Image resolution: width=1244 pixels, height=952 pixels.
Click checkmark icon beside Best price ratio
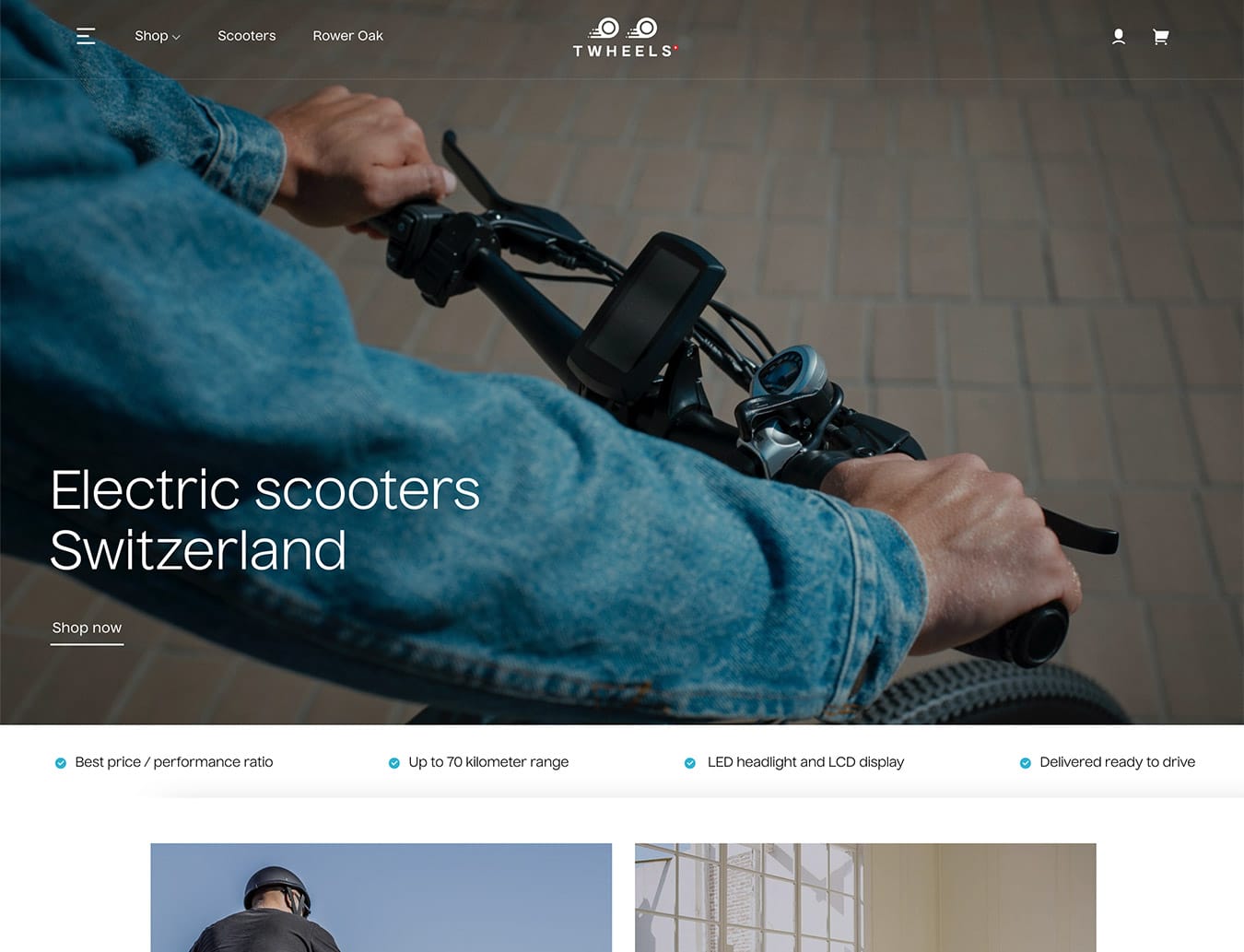[61, 763]
